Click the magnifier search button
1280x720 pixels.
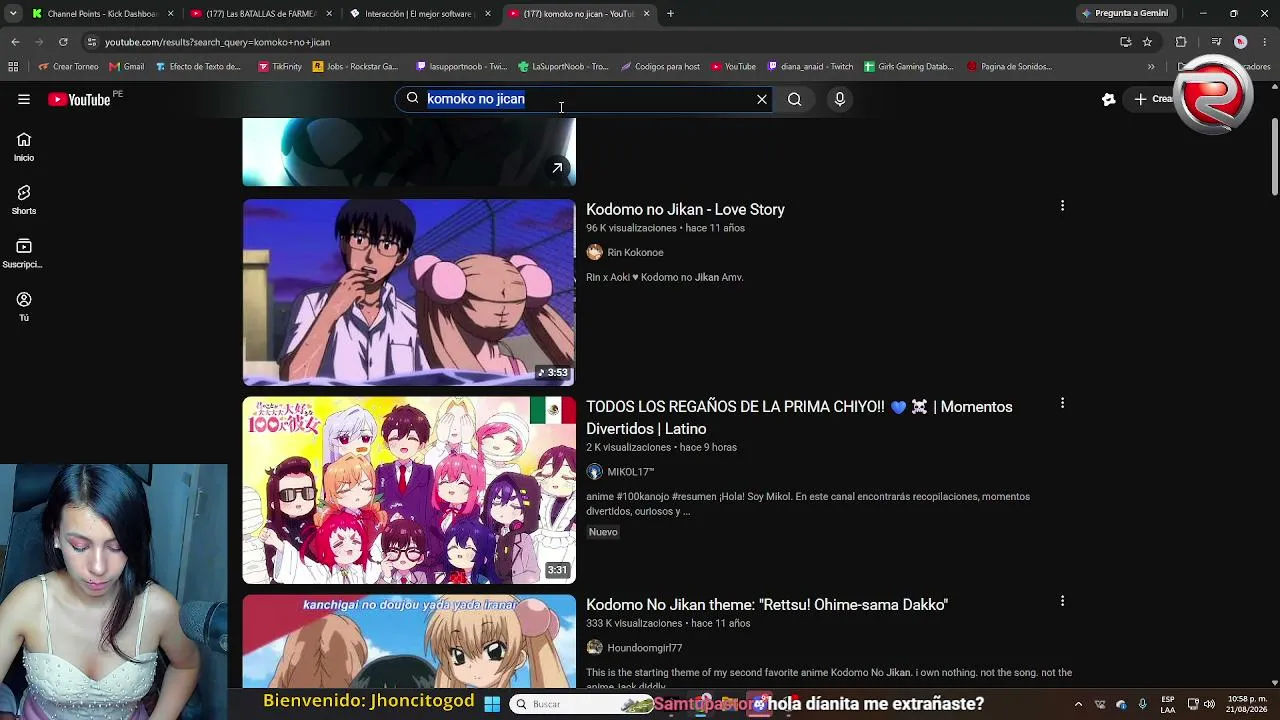(x=794, y=99)
